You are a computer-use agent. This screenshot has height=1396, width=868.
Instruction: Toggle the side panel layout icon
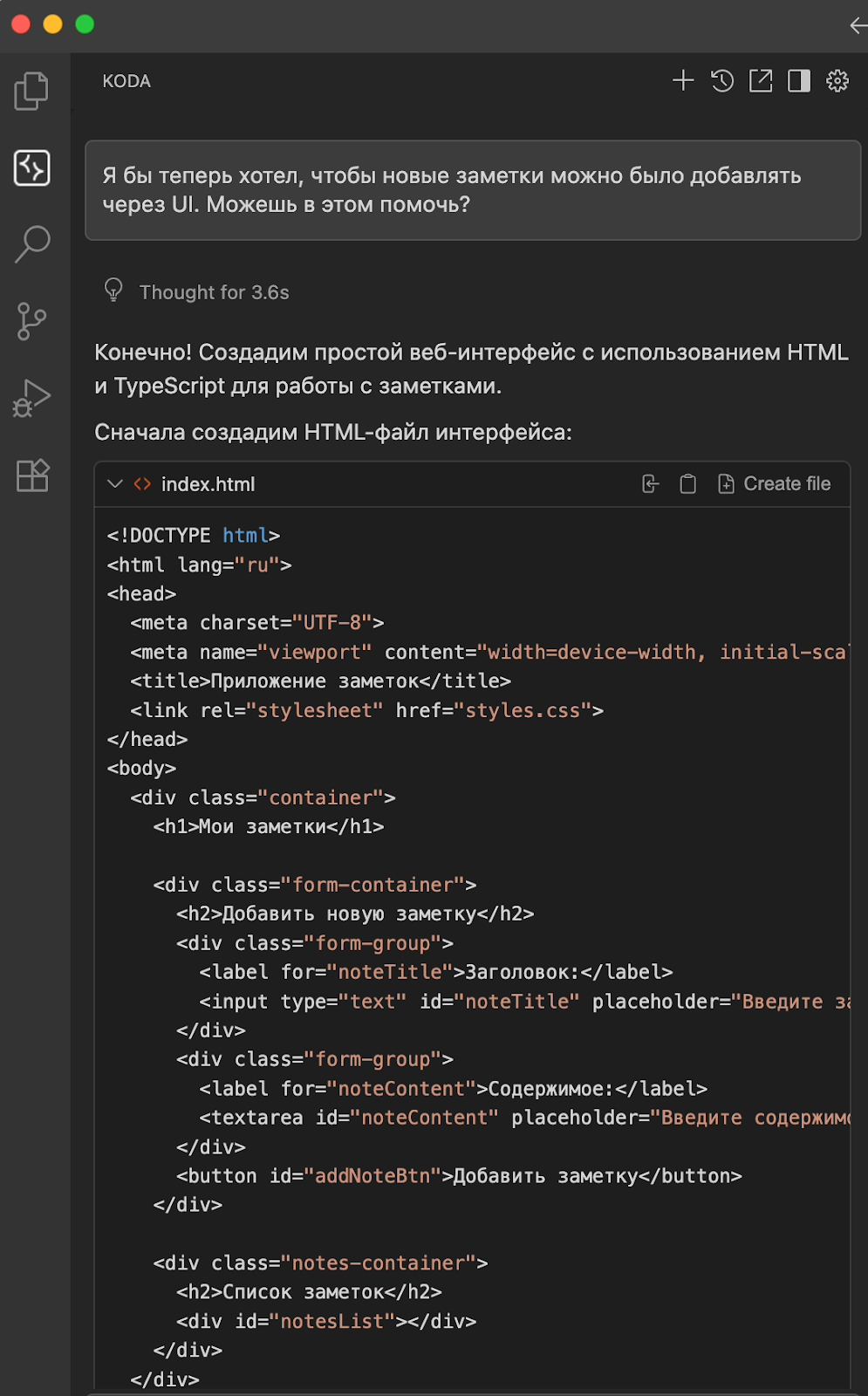click(799, 81)
